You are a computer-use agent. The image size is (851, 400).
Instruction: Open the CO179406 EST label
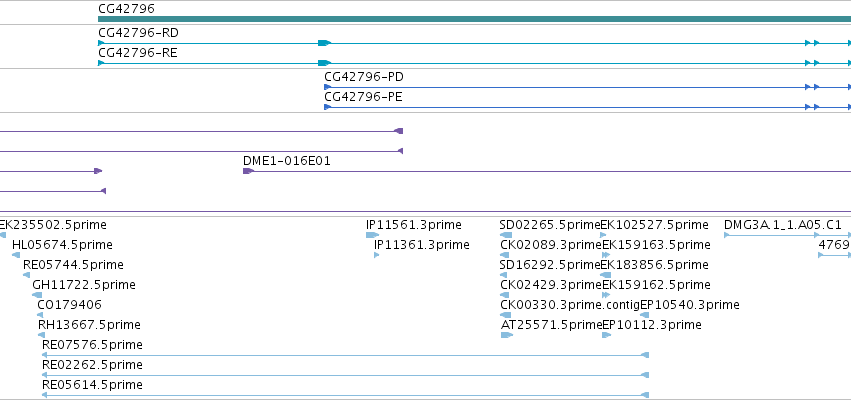pyautogui.click(x=69, y=304)
